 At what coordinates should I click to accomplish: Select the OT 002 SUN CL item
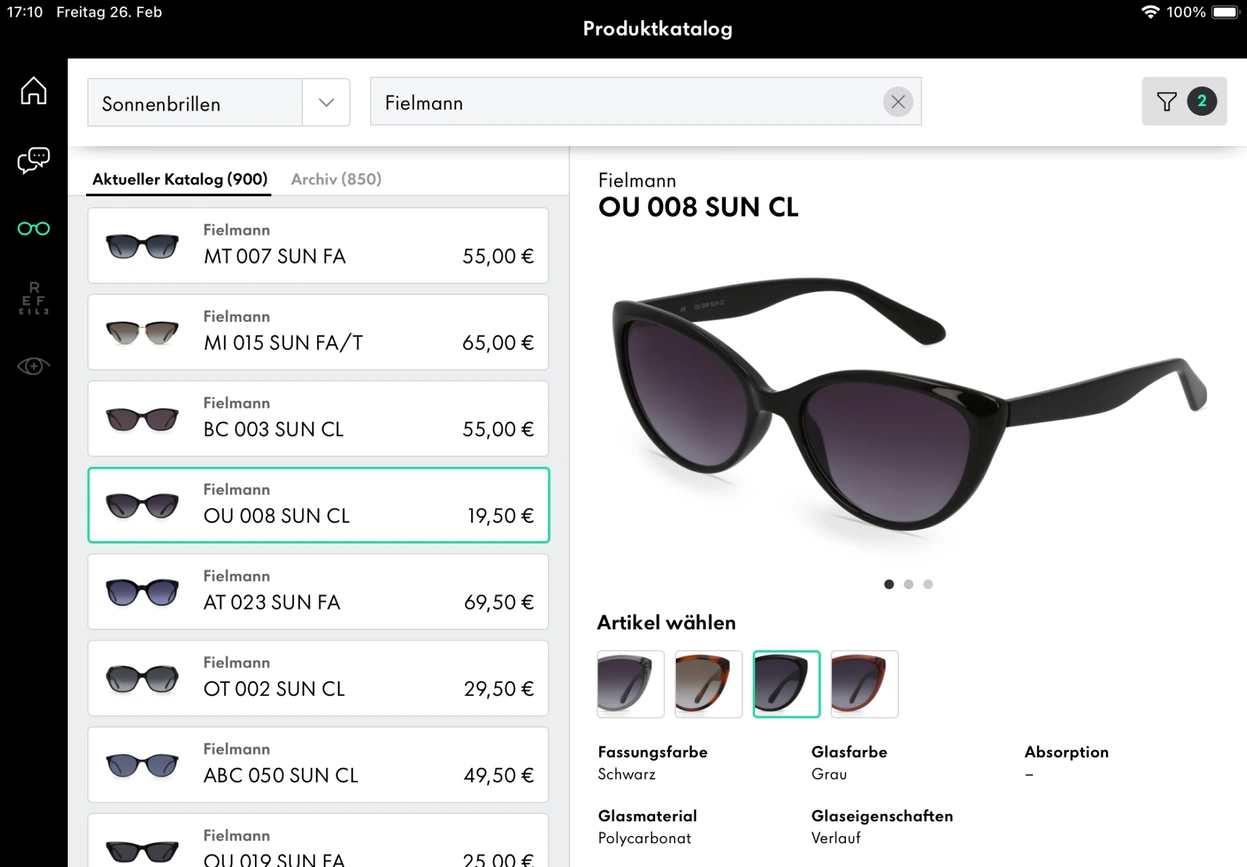pyautogui.click(x=318, y=678)
